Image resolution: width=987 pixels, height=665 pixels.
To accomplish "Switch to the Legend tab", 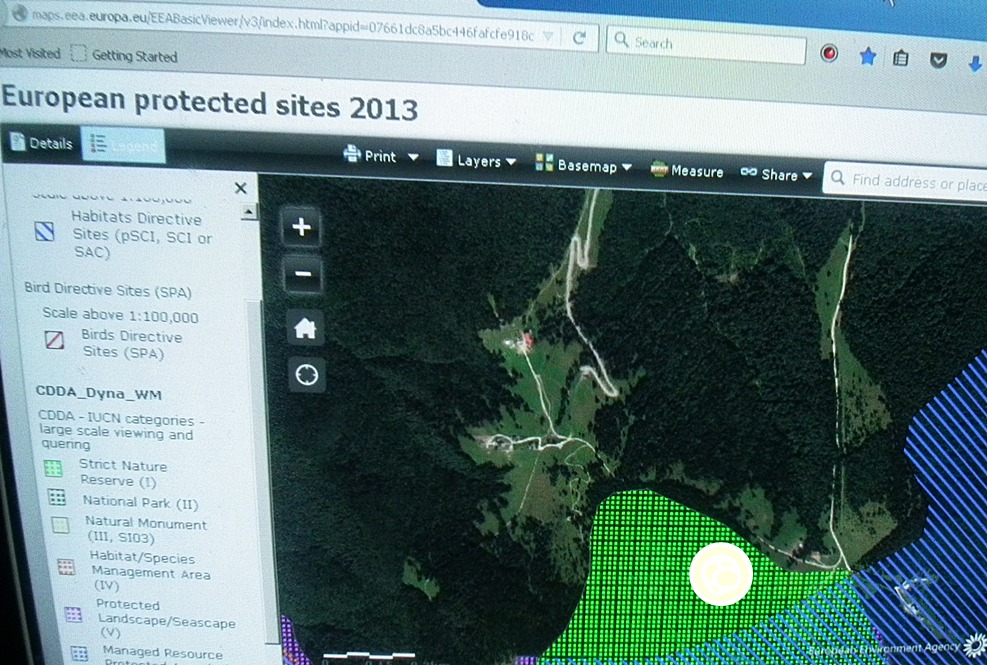I will 124,146.
